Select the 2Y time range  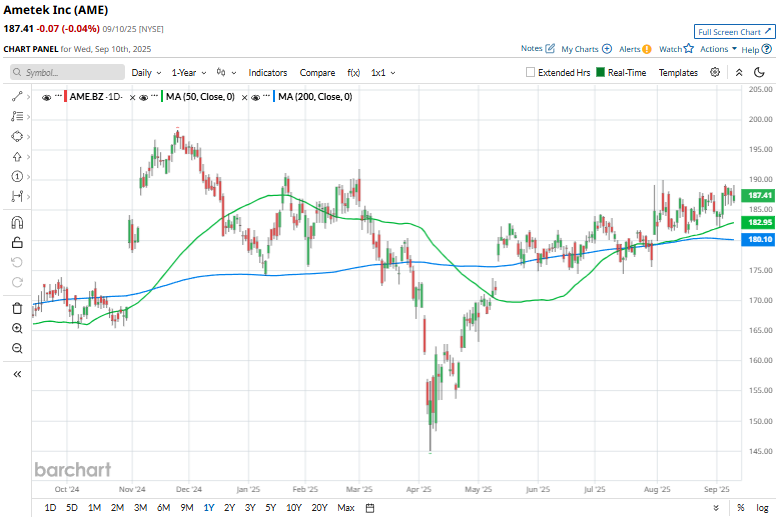pos(229,508)
